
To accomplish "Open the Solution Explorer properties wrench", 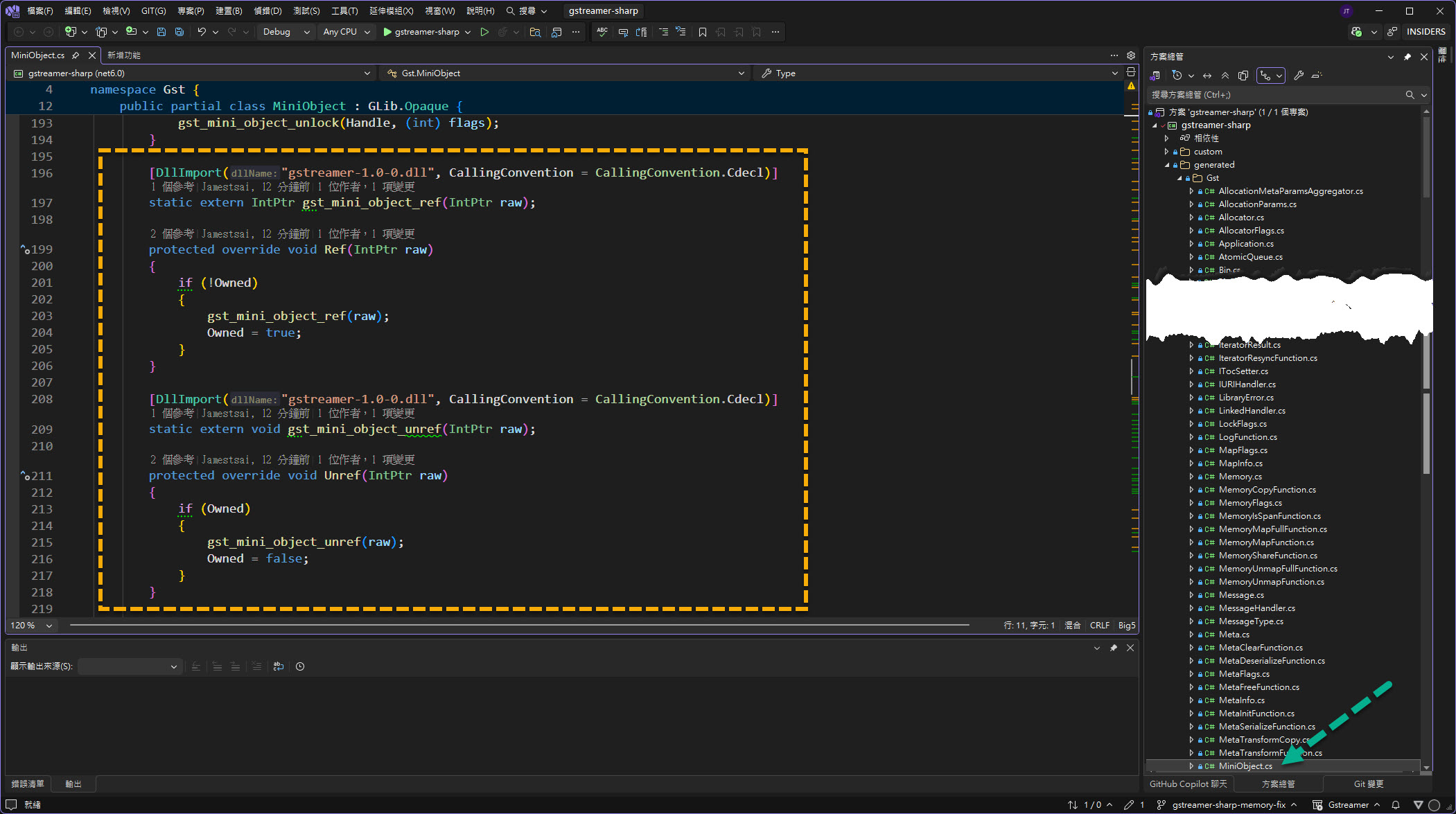I will [1299, 76].
